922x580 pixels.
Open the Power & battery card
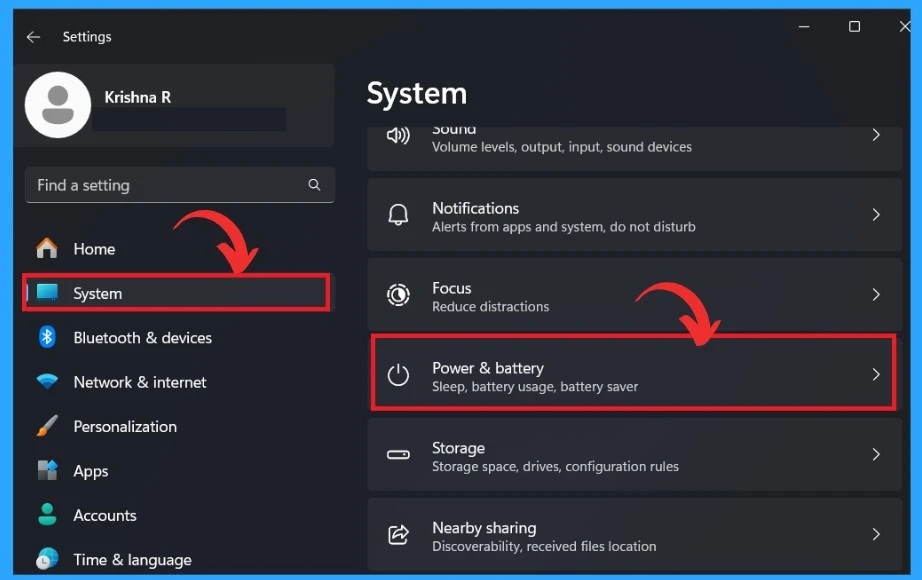pos(633,372)
